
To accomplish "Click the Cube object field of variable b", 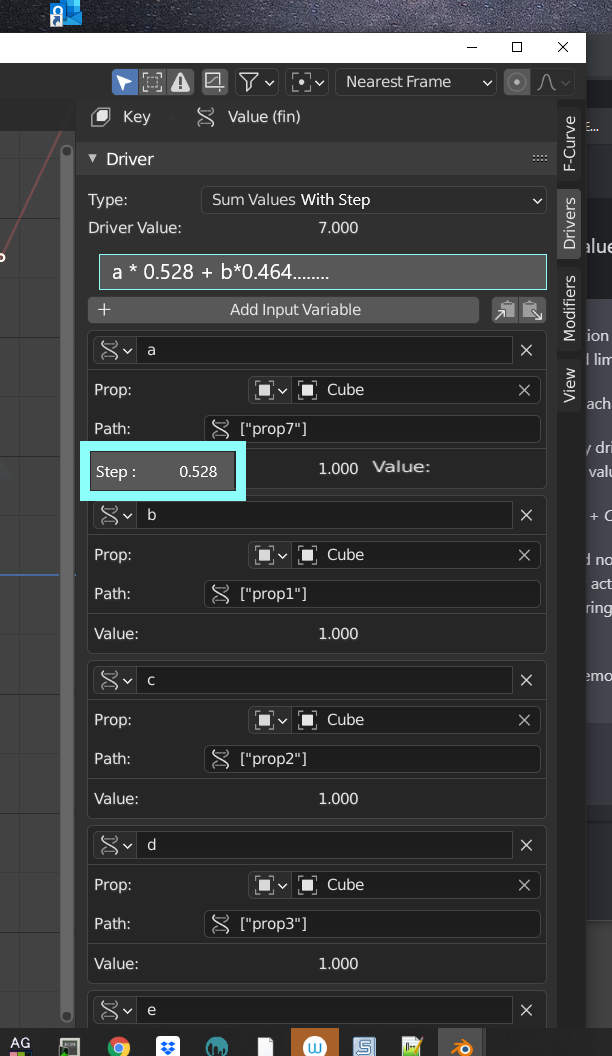I will coord(401,555).
